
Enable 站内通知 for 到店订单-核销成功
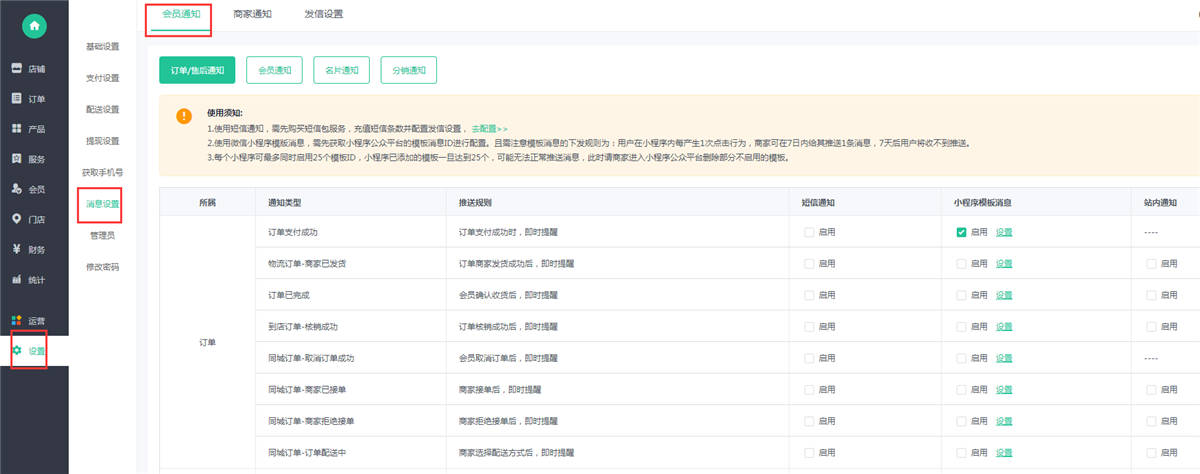coord(1151,326)
